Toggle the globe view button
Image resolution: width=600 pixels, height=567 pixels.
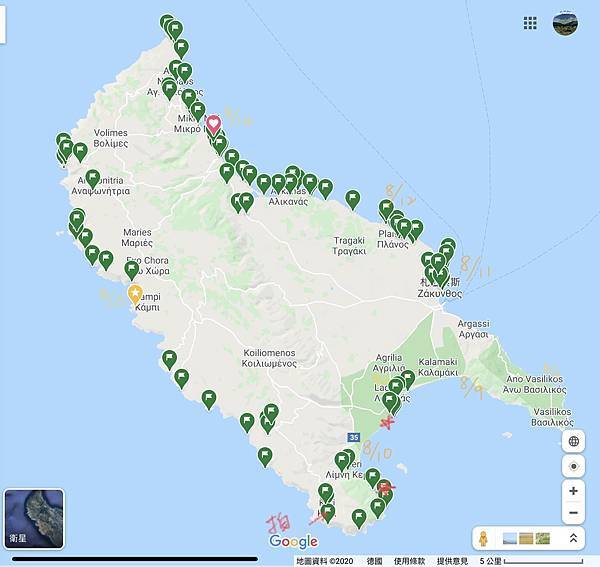573,442
